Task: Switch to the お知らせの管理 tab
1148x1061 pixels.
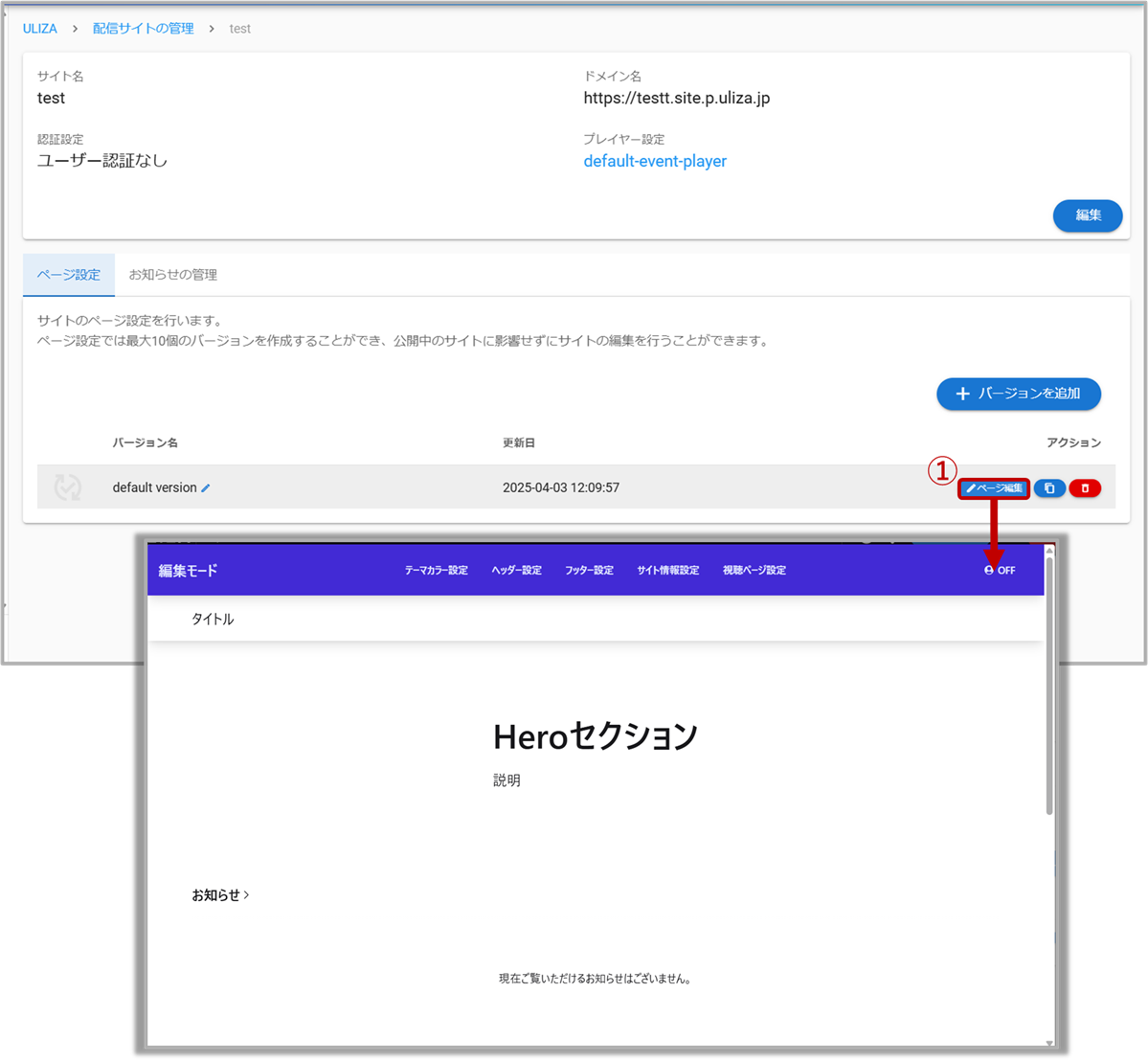Action: pyautogui.click(x=172, y=275)
